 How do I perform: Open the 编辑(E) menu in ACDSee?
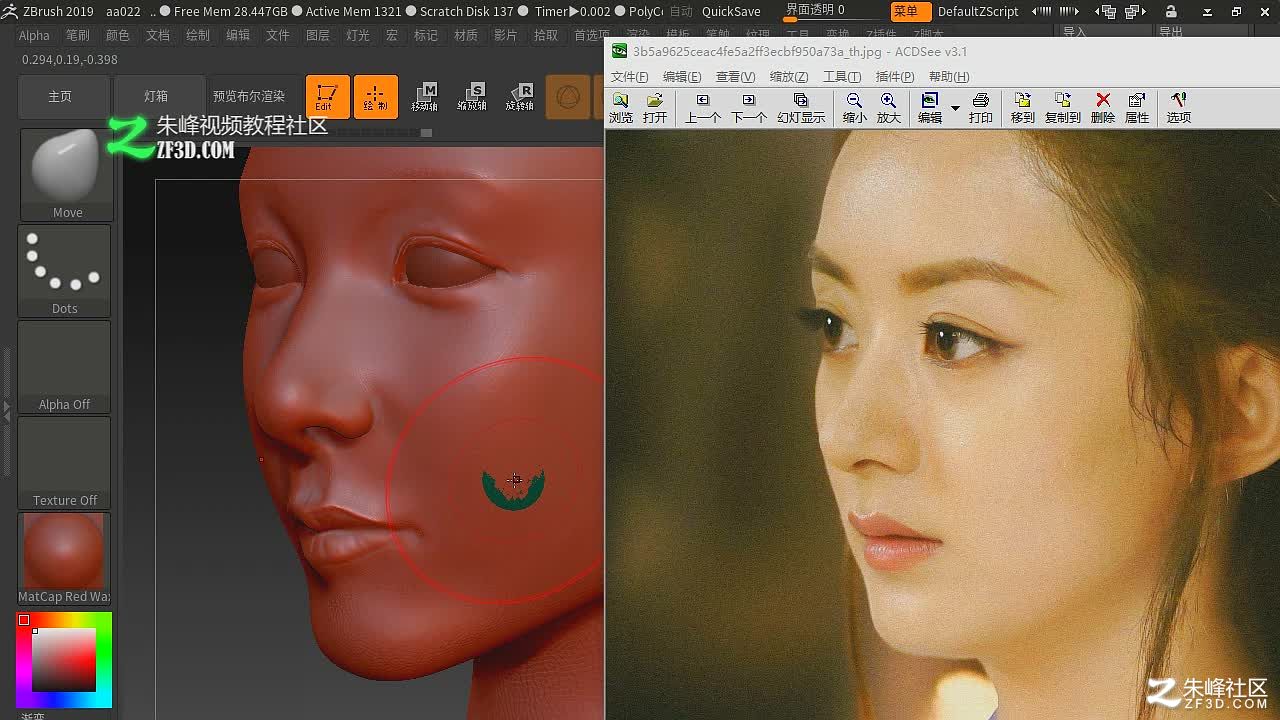[682, 77]
